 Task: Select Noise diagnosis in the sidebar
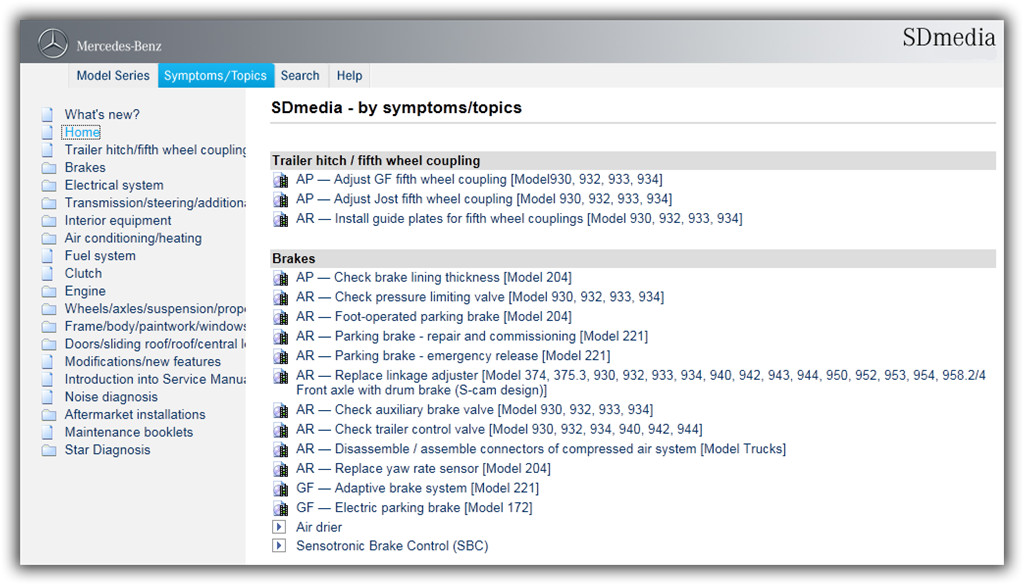(x=111, y=397)
